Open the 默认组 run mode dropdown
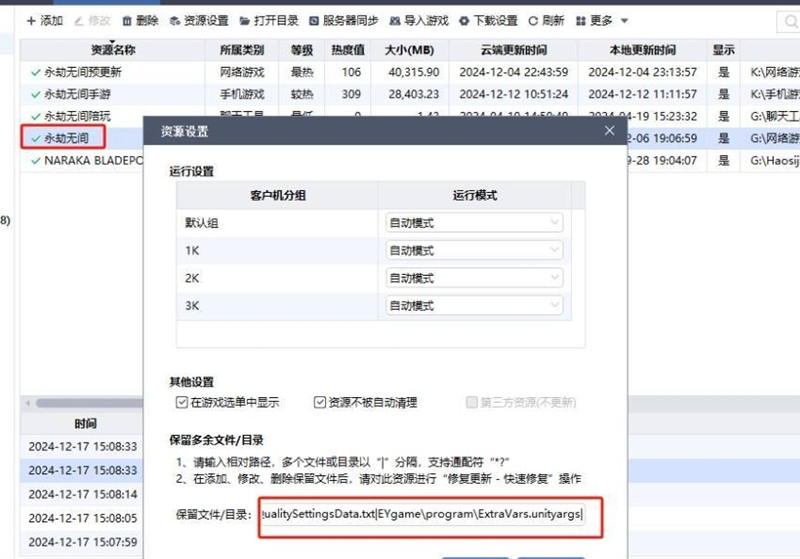The height and width of the screenshot is (559, 800). tap(473, 223)
